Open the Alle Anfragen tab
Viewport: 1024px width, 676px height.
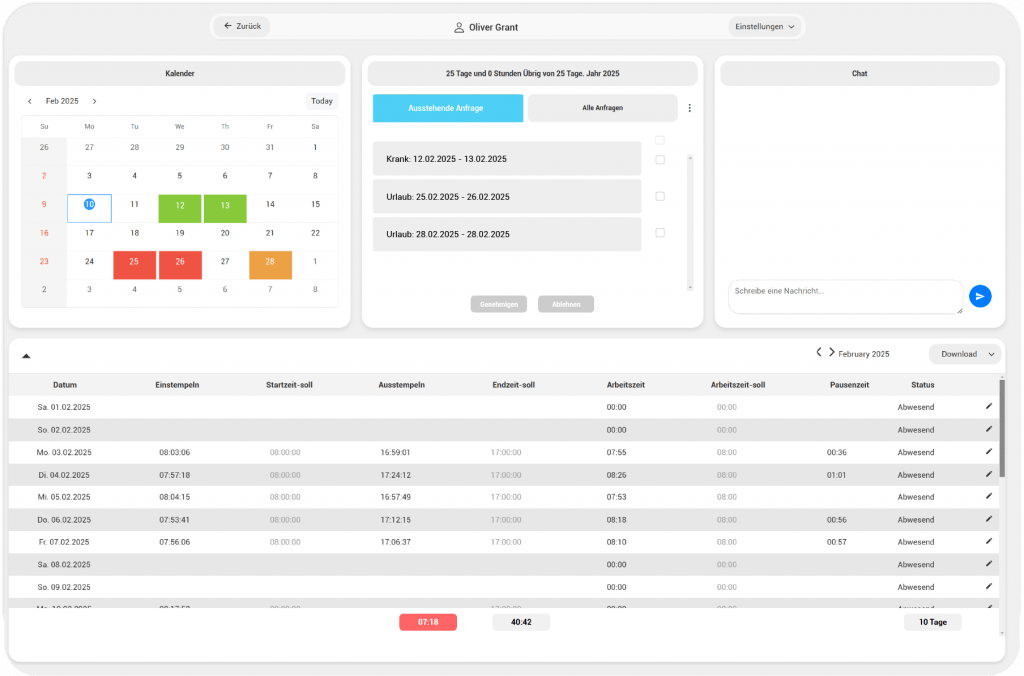(x=602, y=108)
